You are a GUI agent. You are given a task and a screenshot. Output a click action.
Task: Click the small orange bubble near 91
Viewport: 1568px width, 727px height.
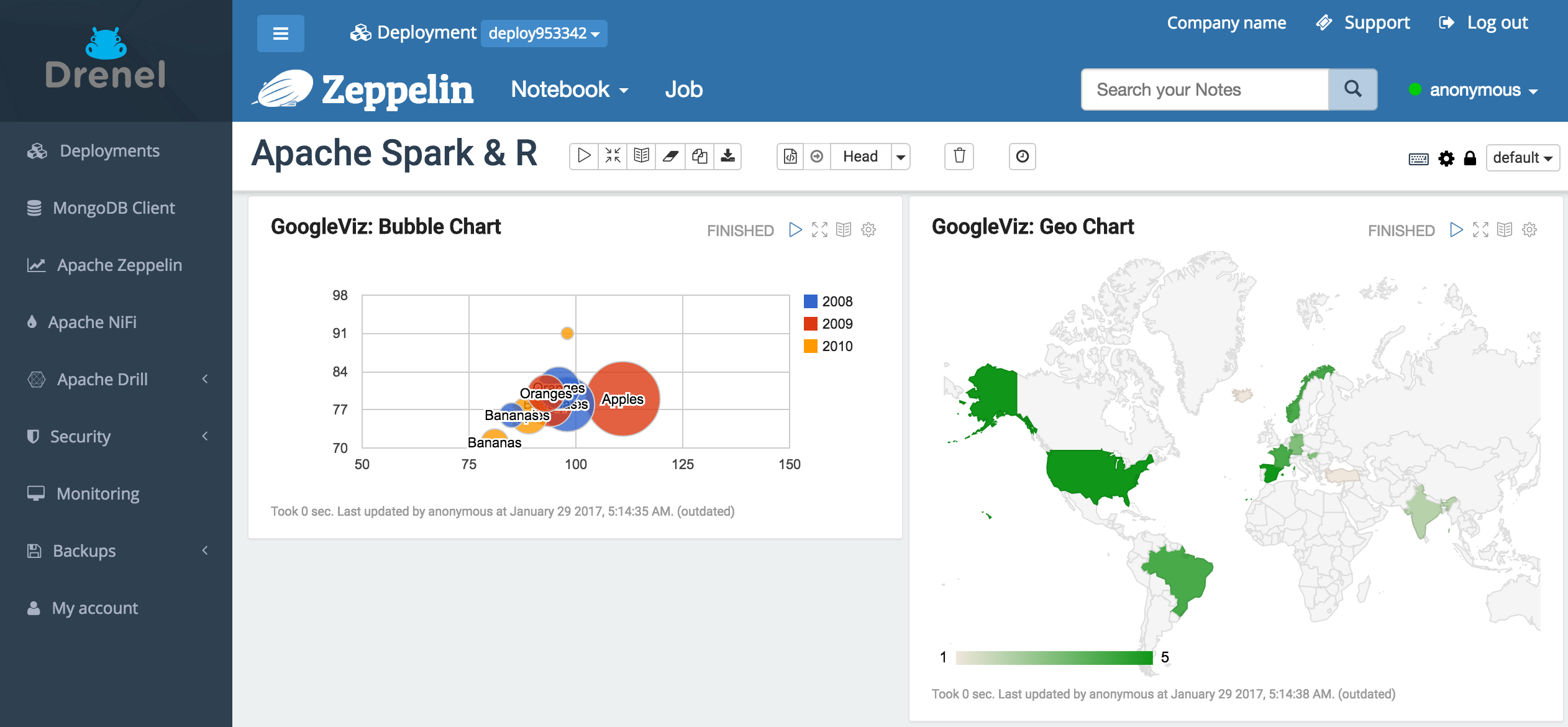[x=567, y=334]
